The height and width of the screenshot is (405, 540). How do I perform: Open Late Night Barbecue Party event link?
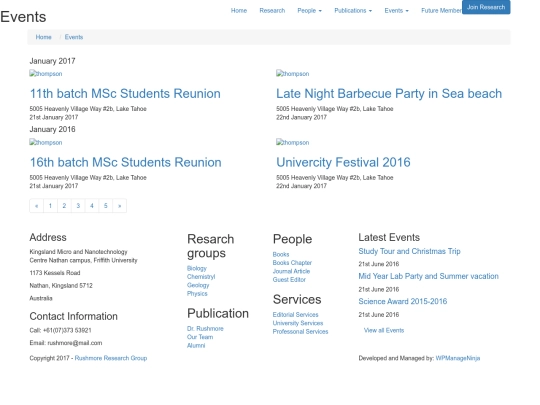pyautogui.click(x=389, y=94)
